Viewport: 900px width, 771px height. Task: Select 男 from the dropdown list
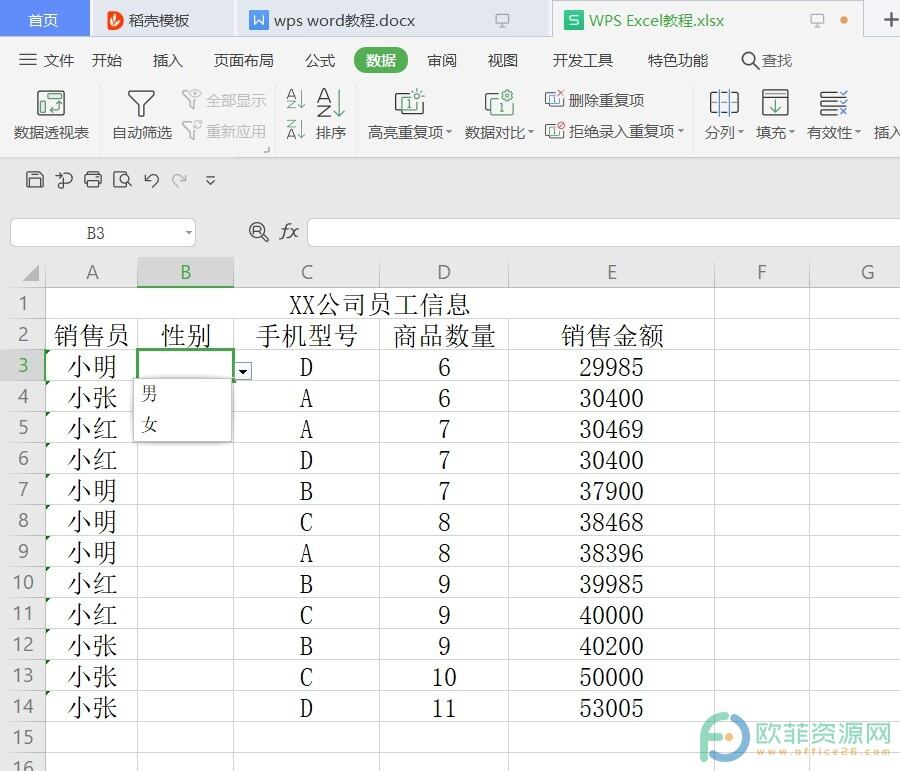150,393
